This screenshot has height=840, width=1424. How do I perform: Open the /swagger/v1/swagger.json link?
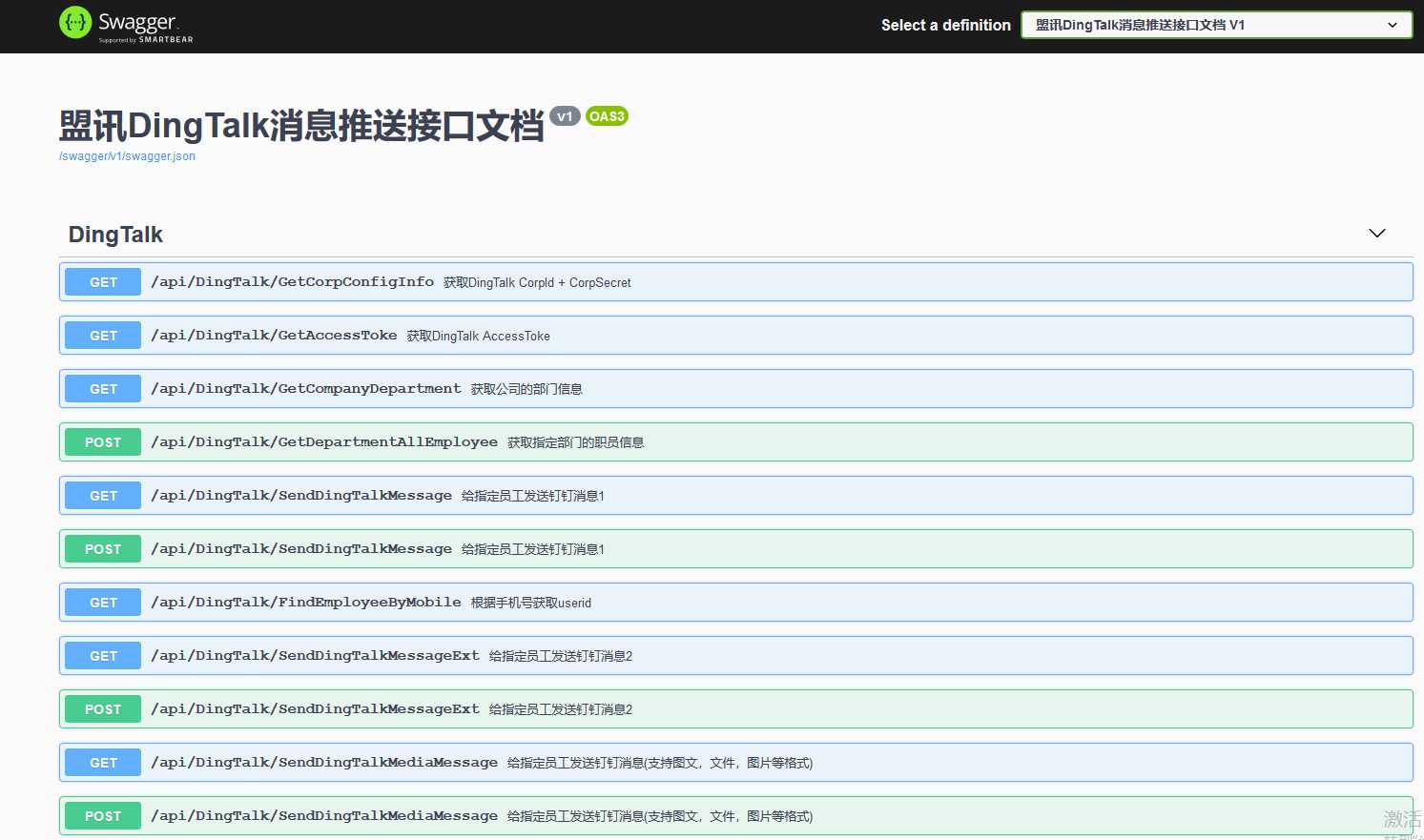127,156
